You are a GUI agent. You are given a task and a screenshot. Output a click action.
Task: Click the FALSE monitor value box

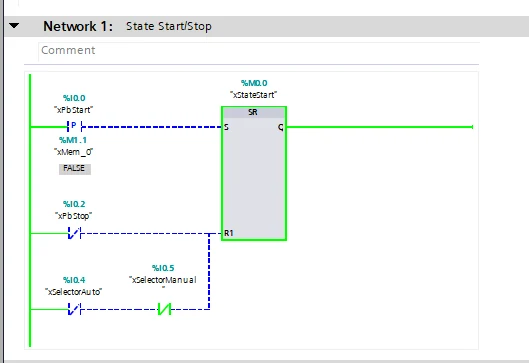coord(75,169)
